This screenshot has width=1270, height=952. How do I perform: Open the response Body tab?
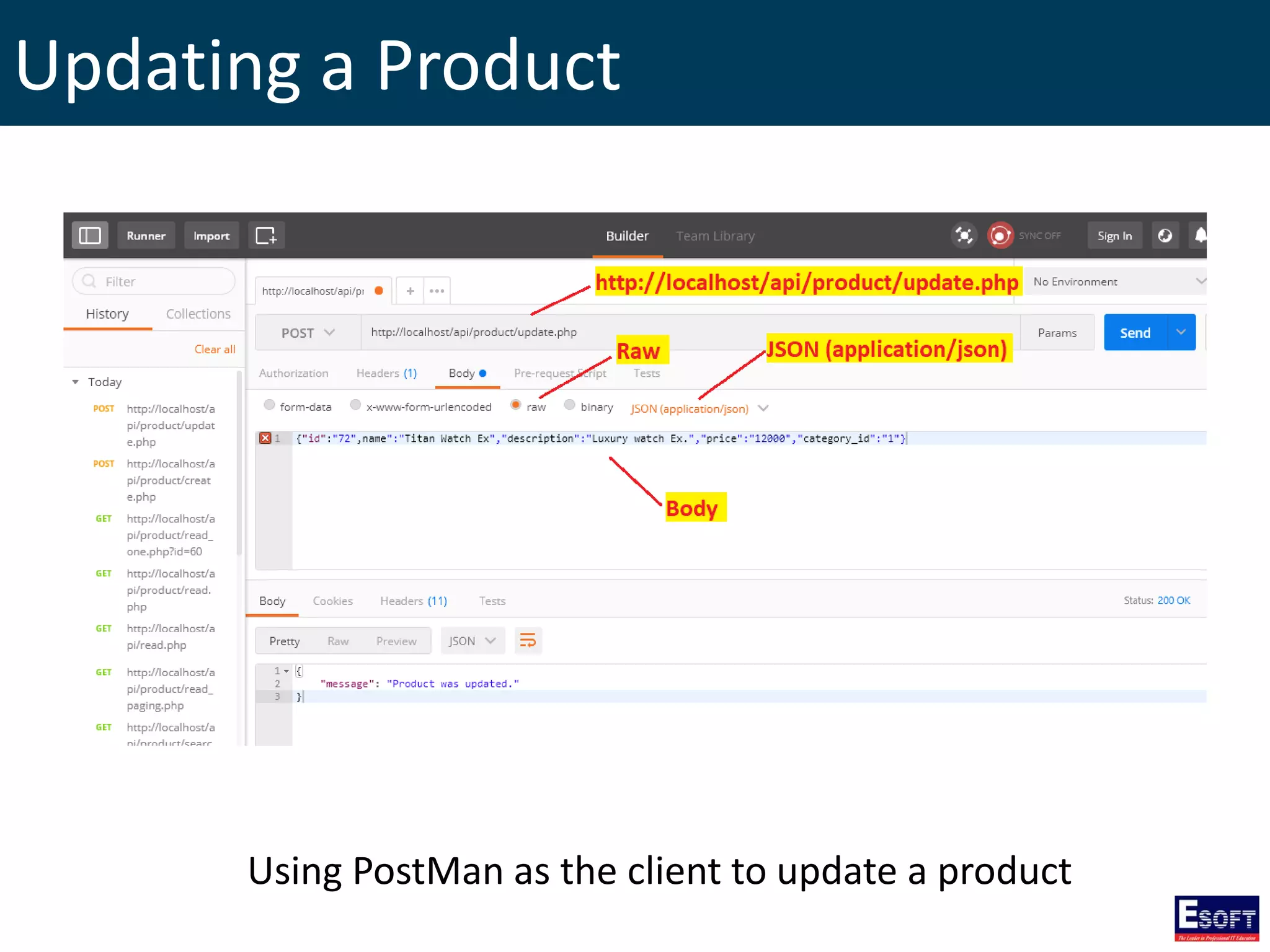coord(272,601)
